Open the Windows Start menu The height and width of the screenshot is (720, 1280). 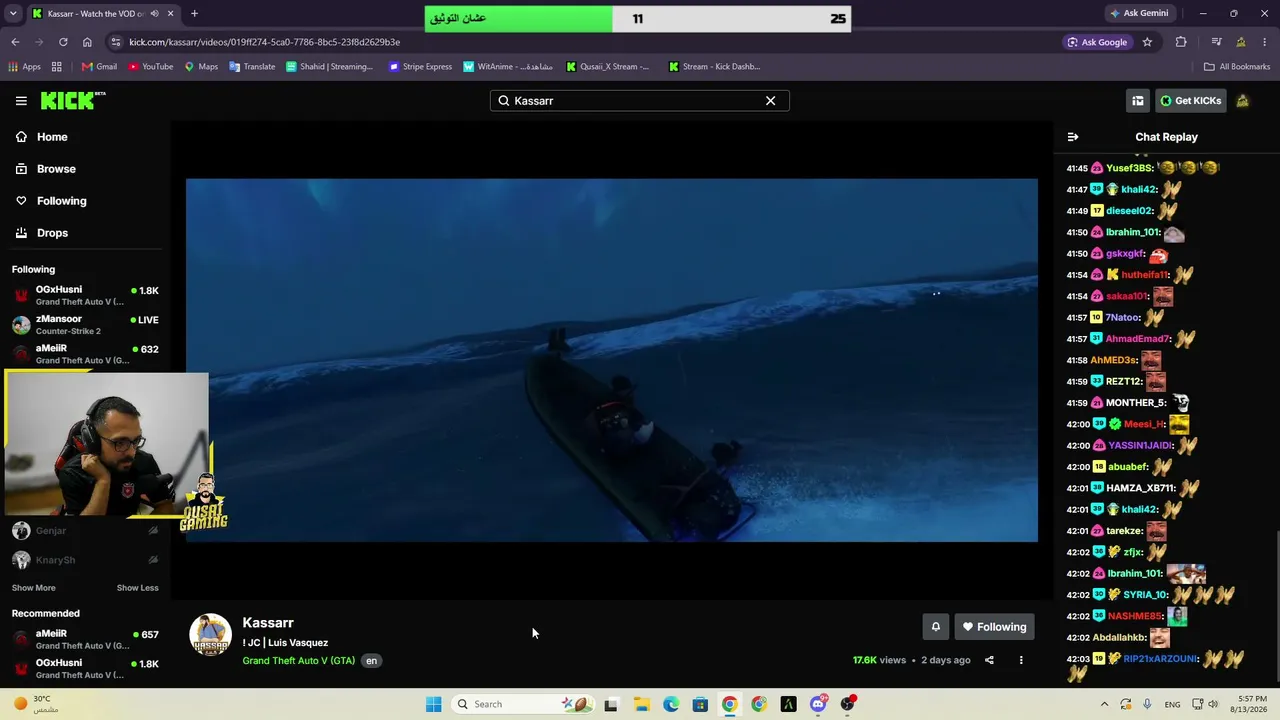[x=433, y=704]
